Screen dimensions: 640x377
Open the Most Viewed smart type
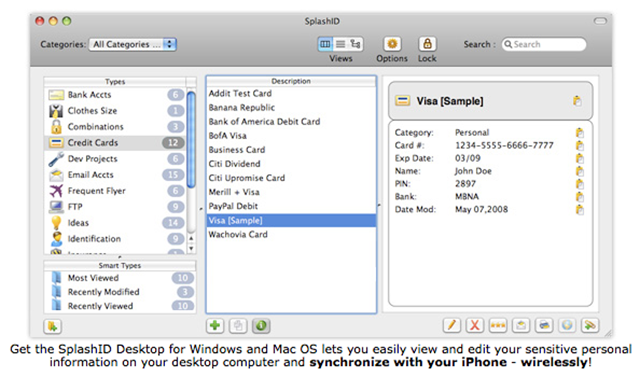coord(120,278)
